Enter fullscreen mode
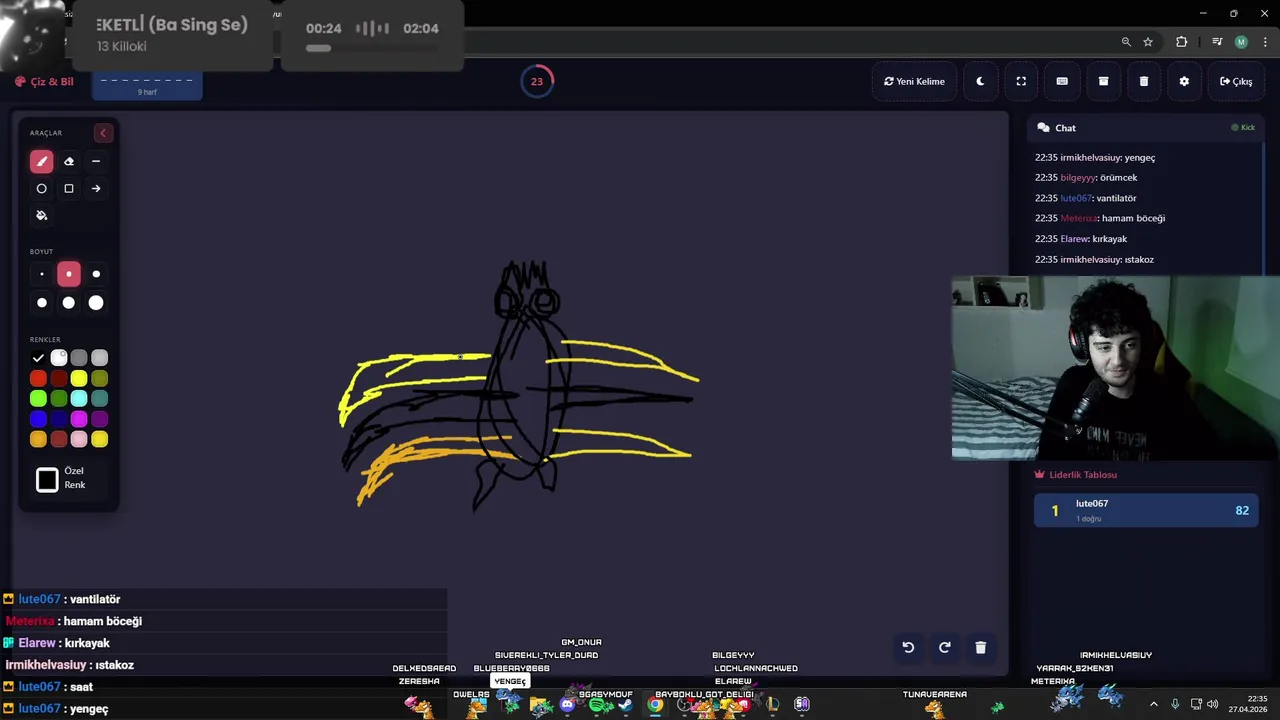The image size is (1280, 720). click(1021, 81)
